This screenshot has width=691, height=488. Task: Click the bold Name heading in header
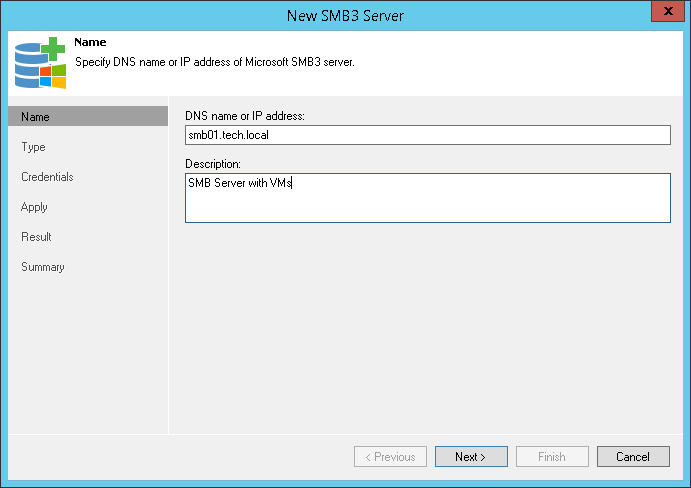[x=90, y=43]
